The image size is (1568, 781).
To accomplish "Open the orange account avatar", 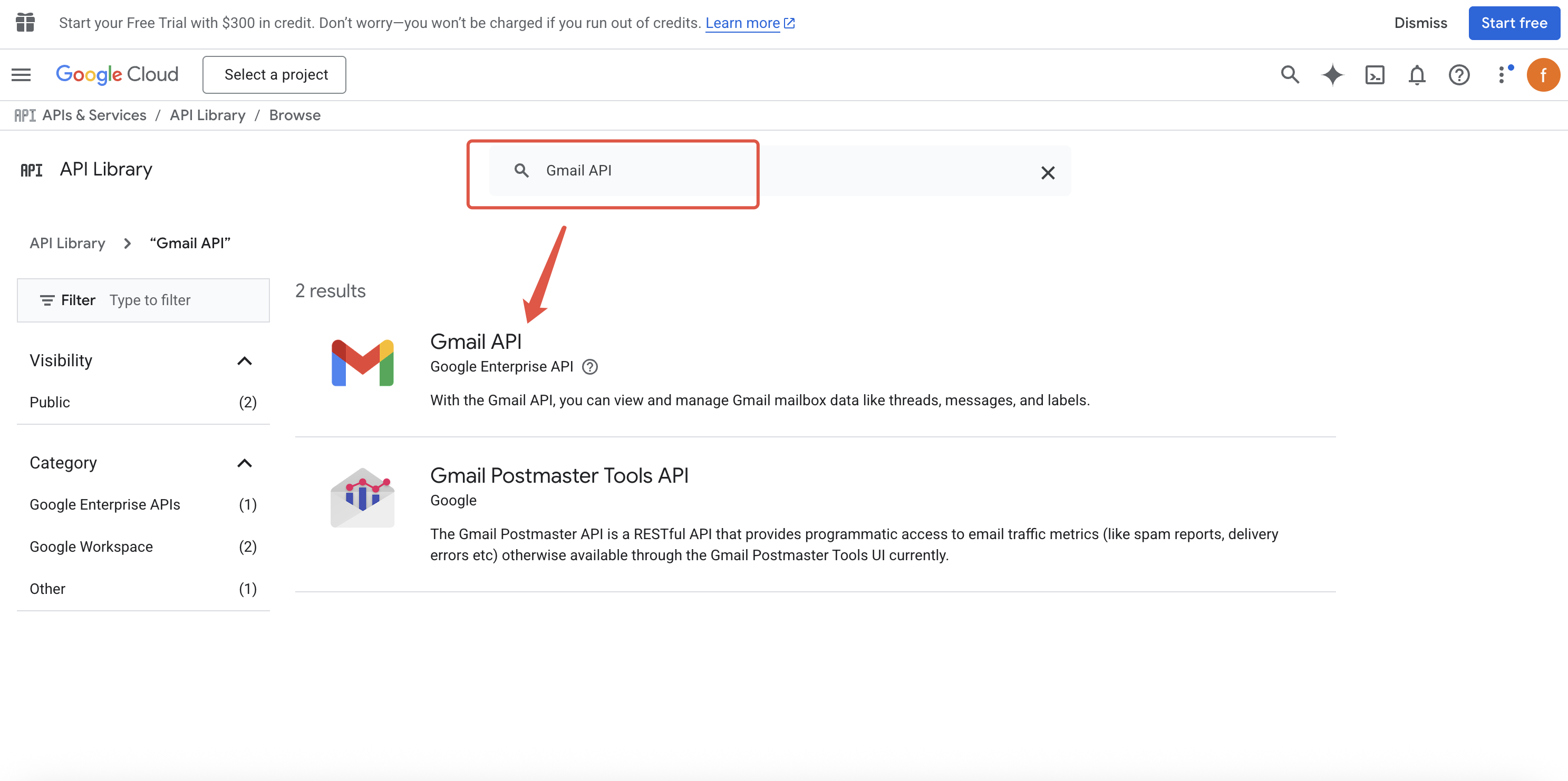I will 1543,75.
